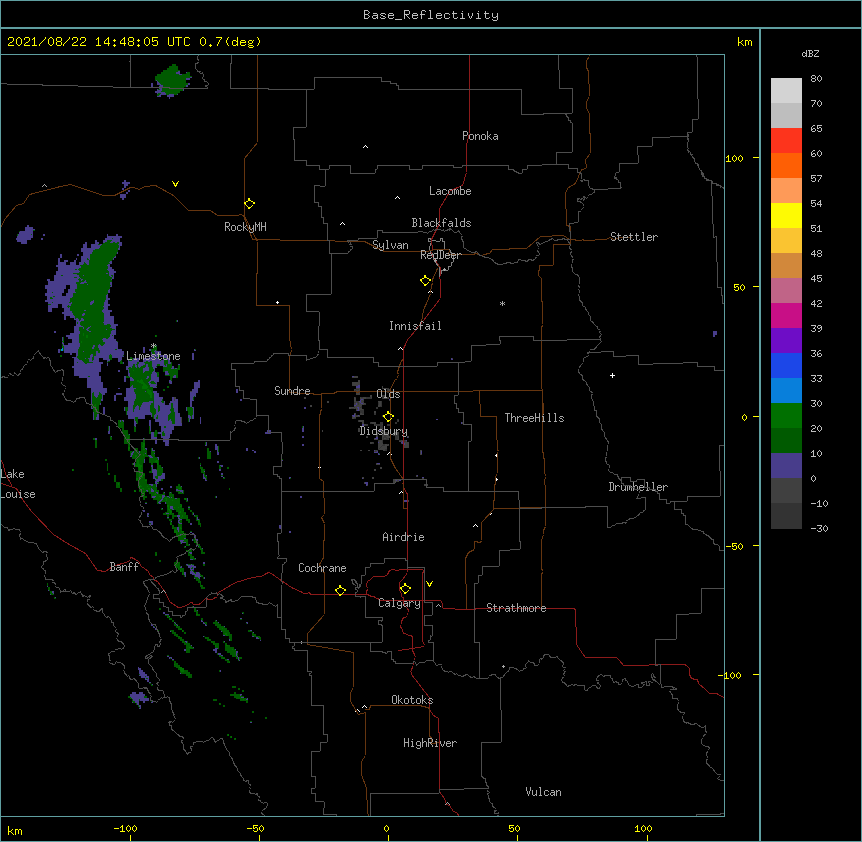This screenshot has height=842, width=862.
Task: Select the red swatch between 65 and 60
Action: (x=786, y=141)
